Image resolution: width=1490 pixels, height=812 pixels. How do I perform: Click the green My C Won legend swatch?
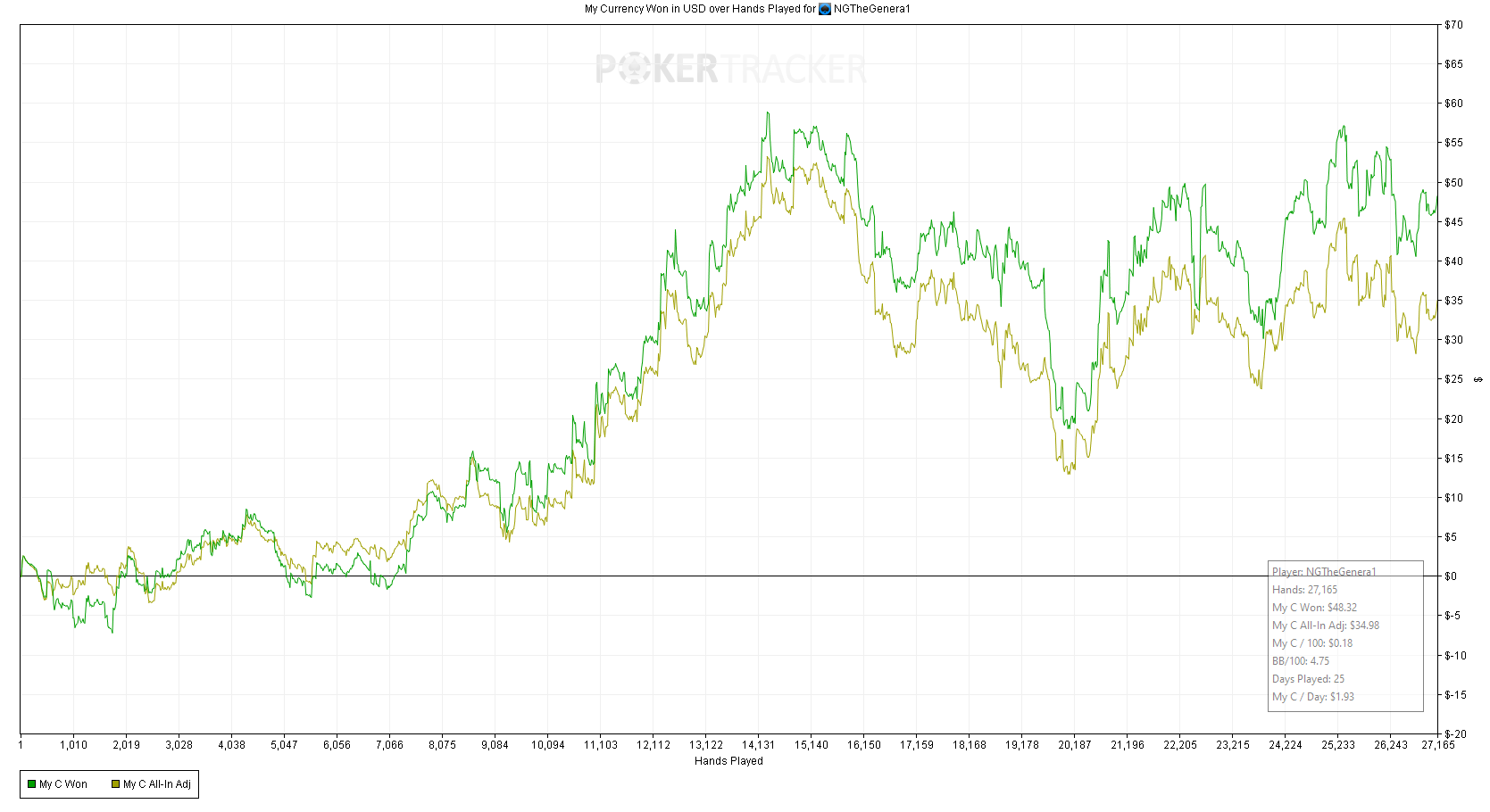pos(32,784)
